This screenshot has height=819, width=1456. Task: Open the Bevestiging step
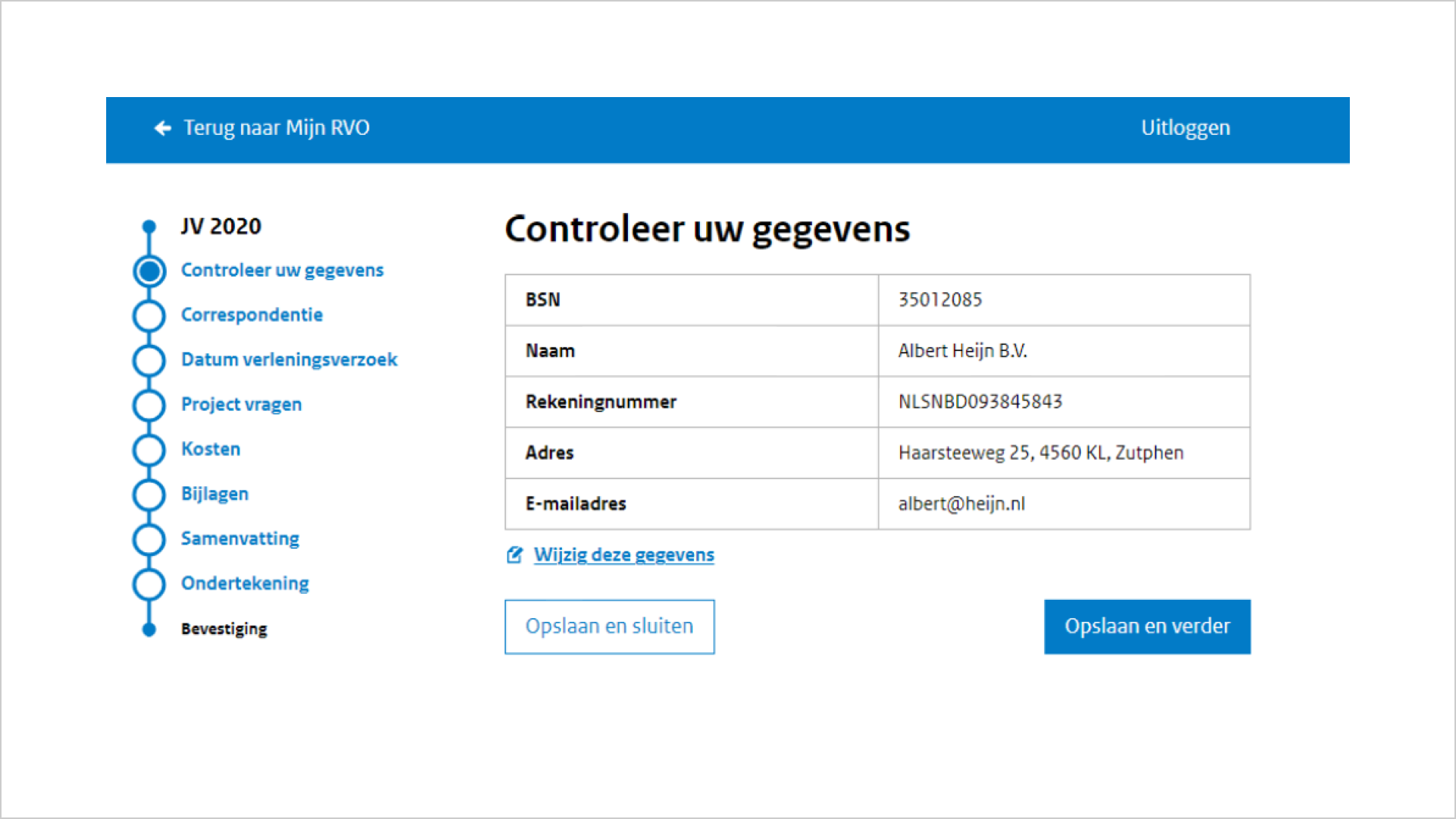(x=224, y=629)
